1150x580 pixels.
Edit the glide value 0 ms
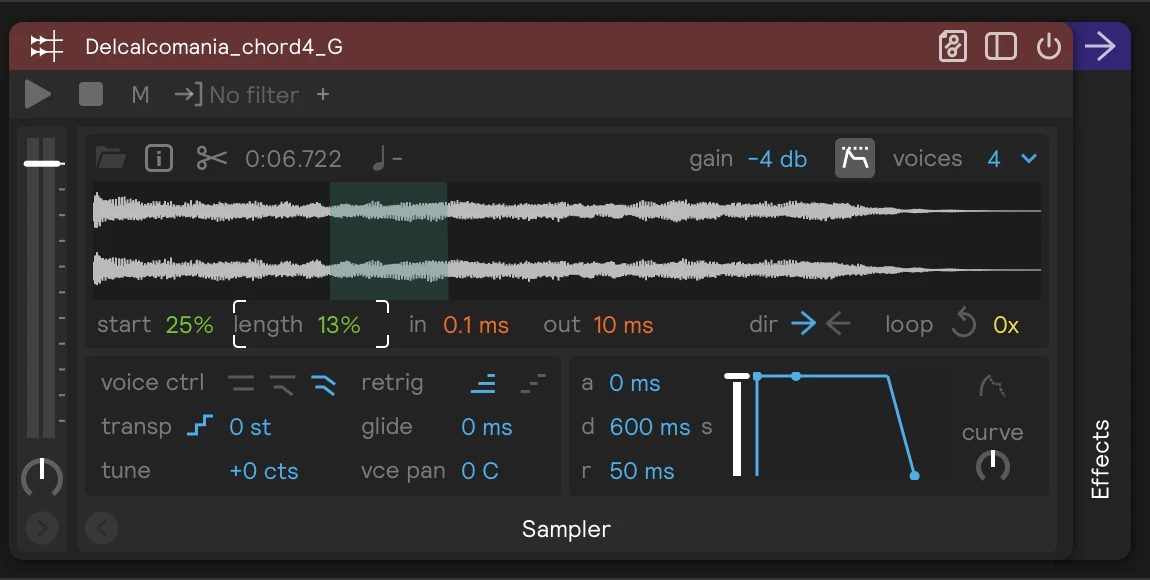point(487,427)
